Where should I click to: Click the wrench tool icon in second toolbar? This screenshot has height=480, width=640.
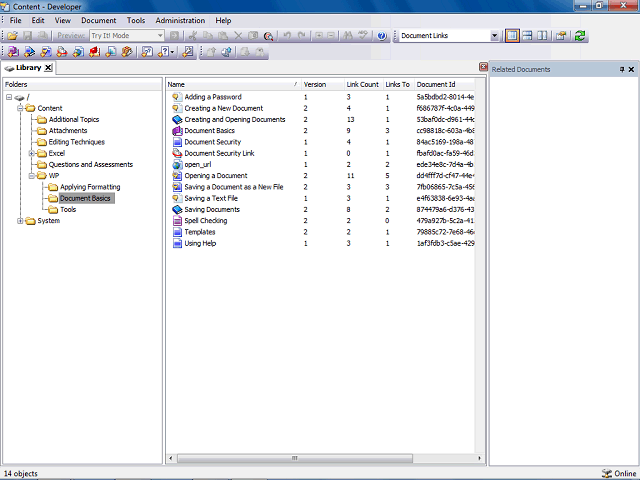click(x=188, y=52)
